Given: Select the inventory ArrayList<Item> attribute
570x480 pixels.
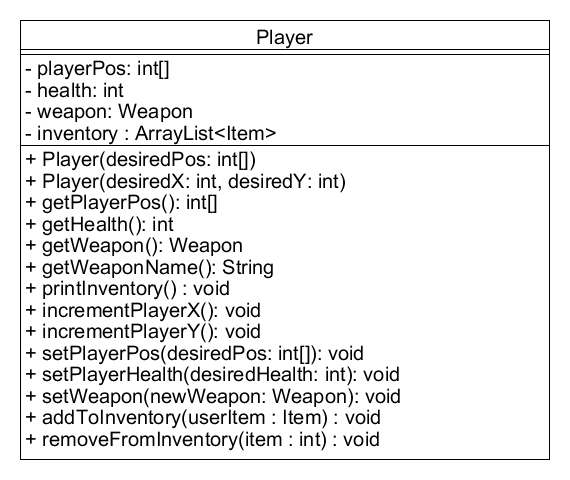Looking at the screenshot, I should coord(151,133).
